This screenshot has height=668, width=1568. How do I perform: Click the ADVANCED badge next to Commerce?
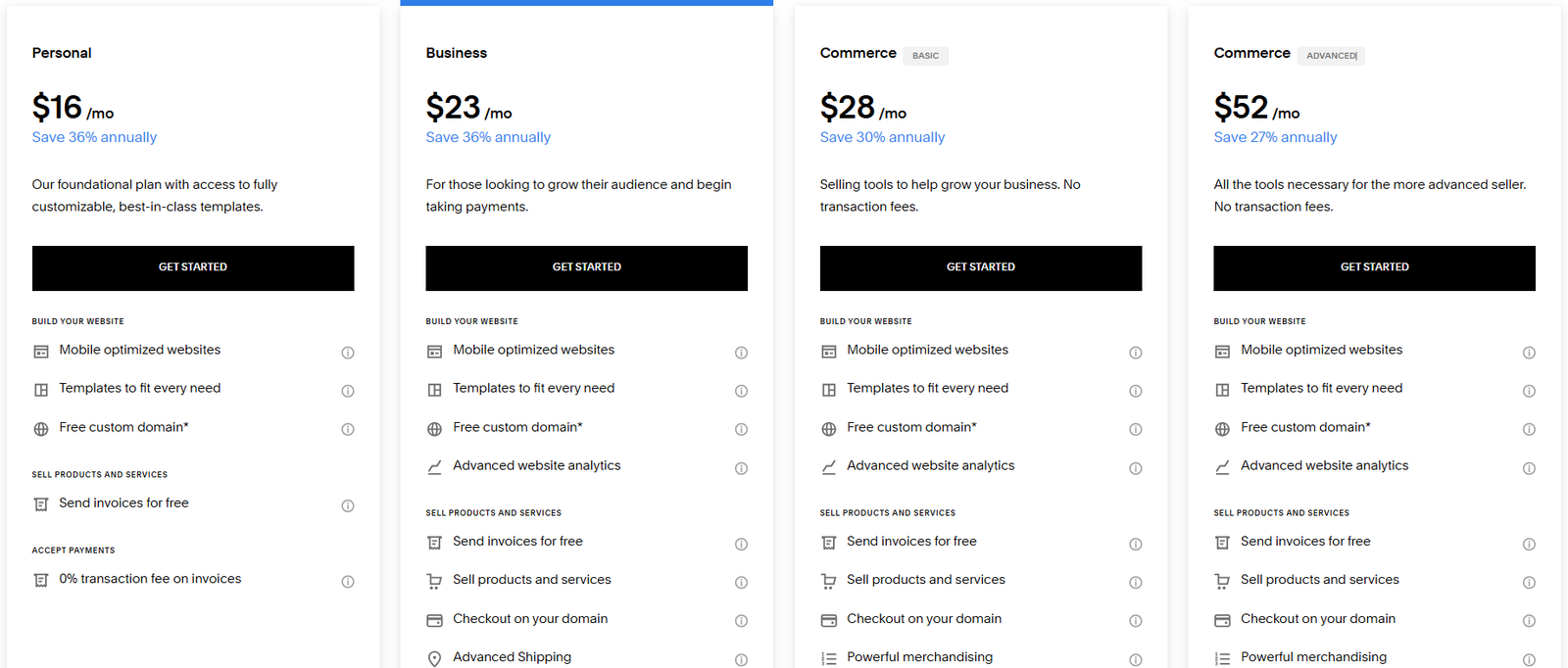[x=1332, y=56]
